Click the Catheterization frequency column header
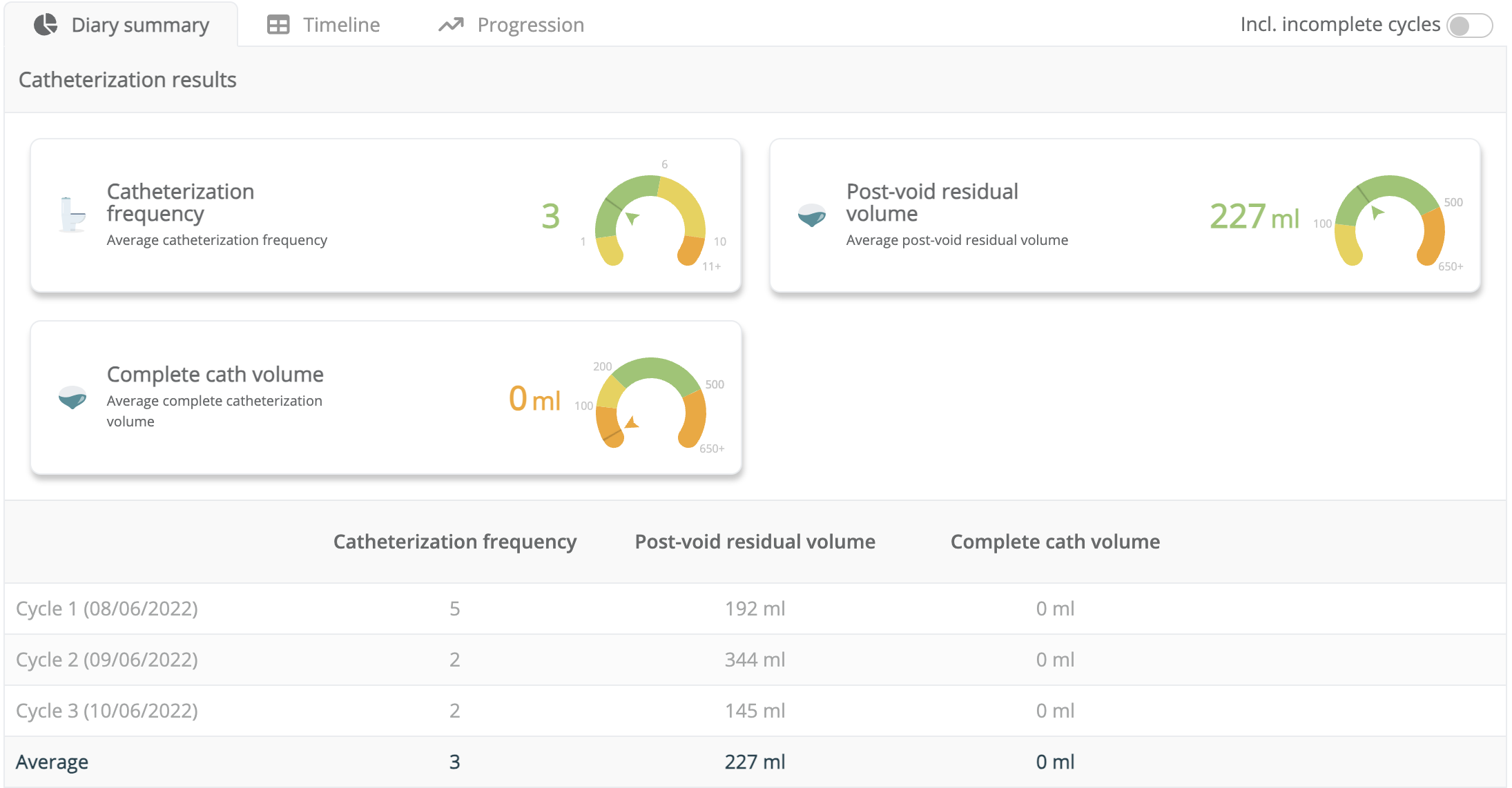This screenshot has width=1512, height=788. point(455,542)
